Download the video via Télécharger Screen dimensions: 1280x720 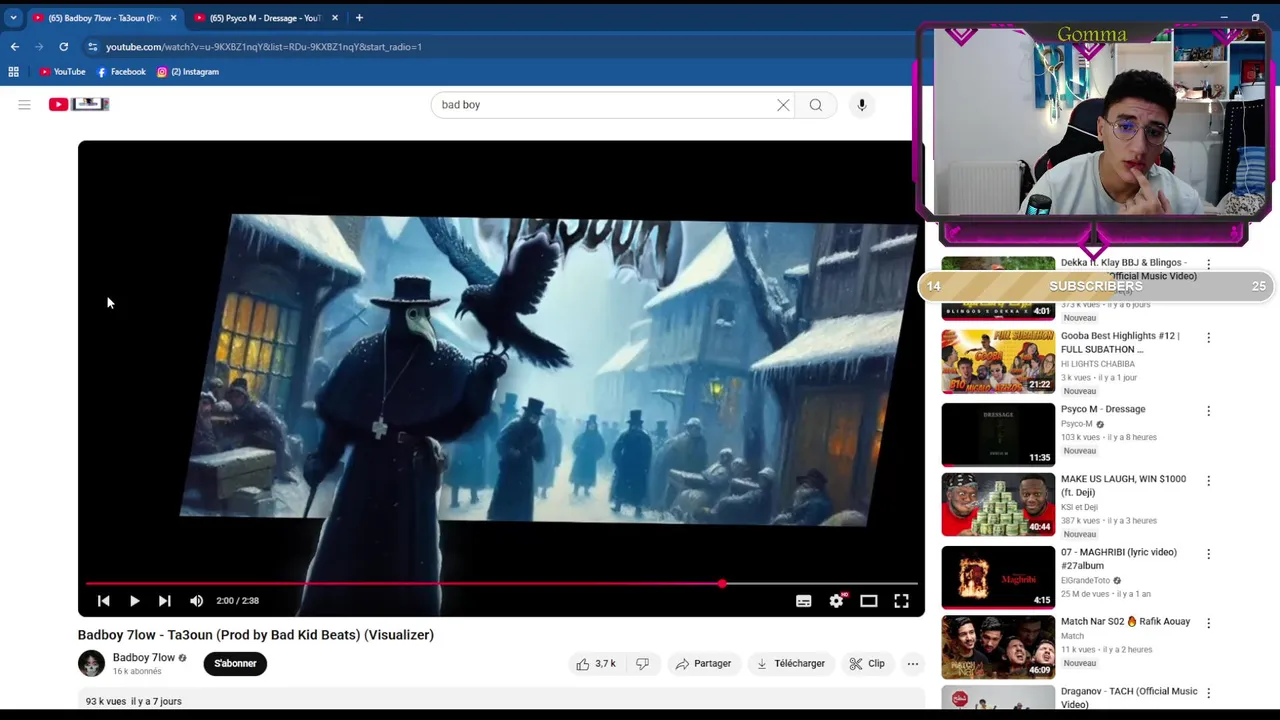pos(791,664)
